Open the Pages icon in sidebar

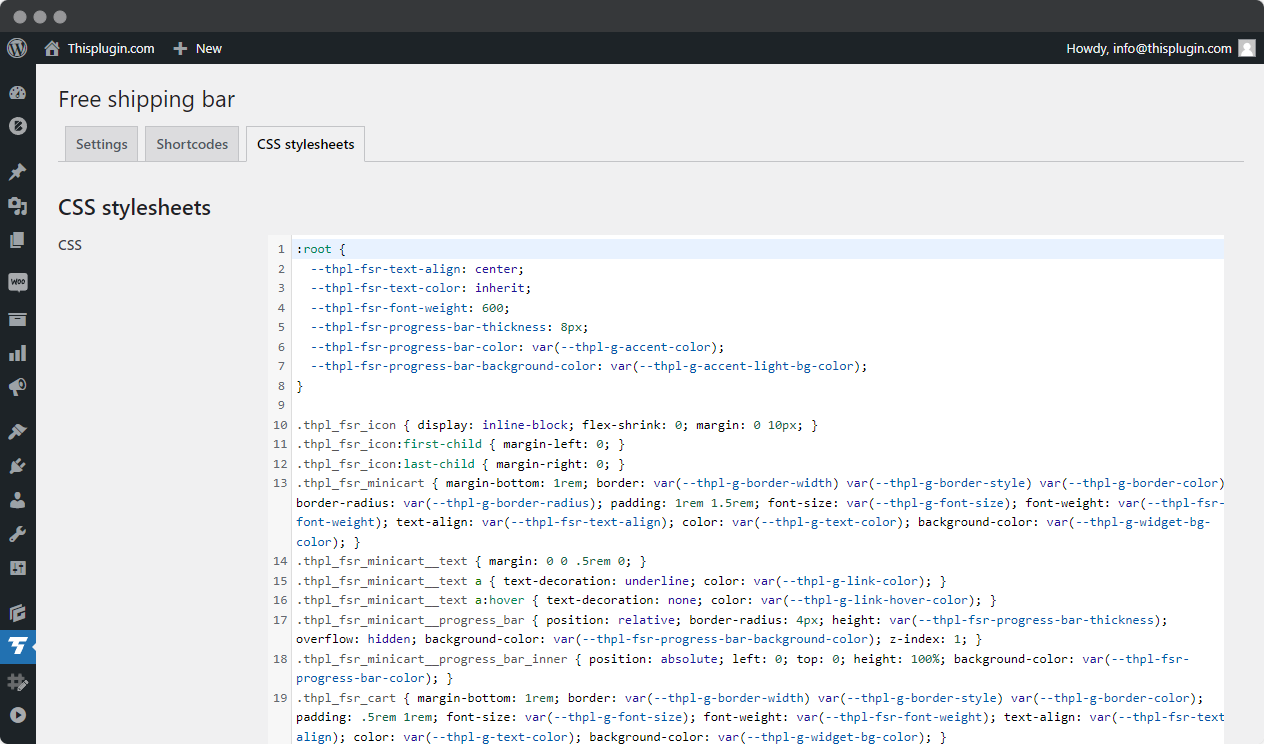click(17, 240)
